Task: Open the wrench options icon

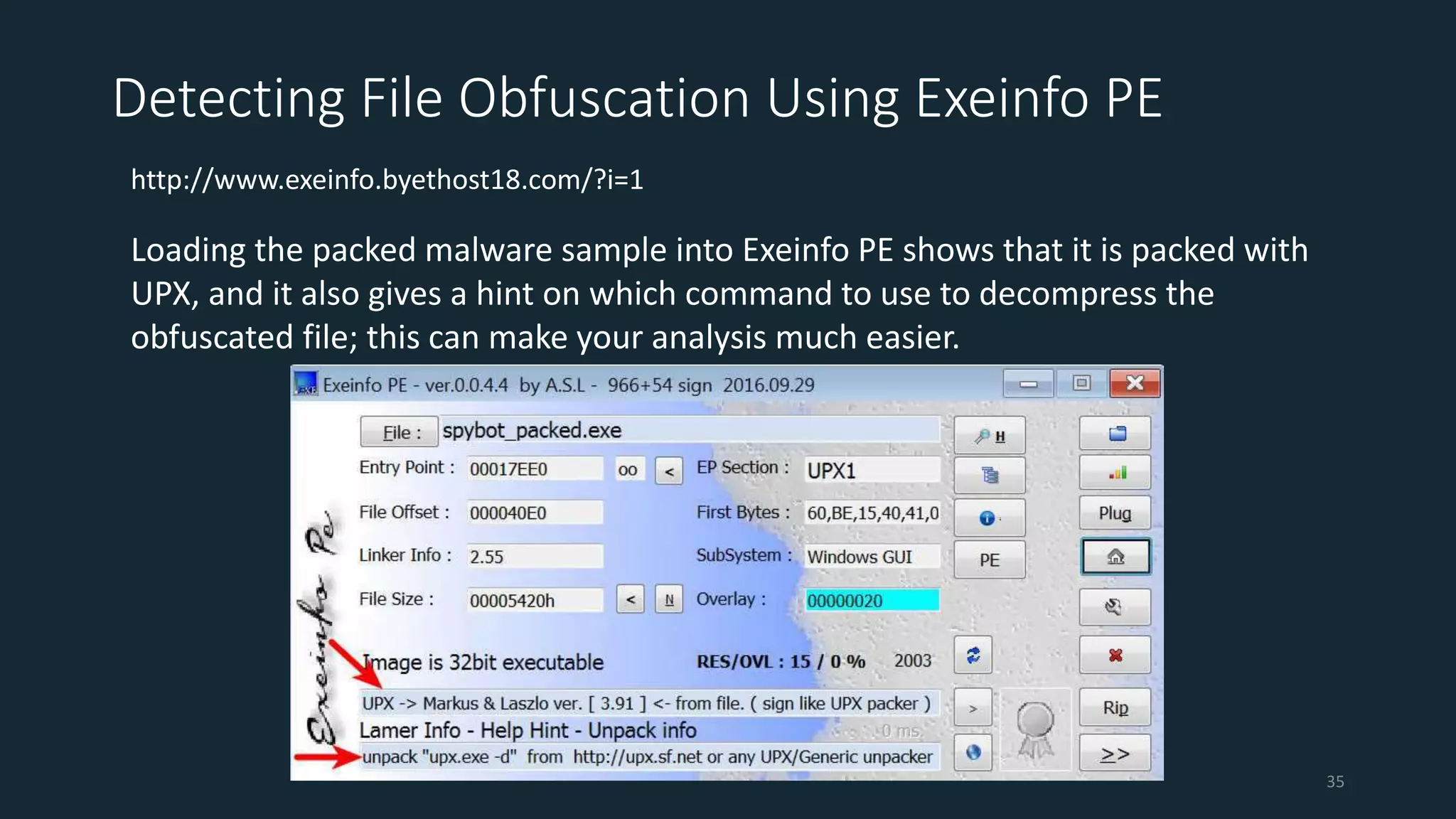Action: click(1115, 607)
